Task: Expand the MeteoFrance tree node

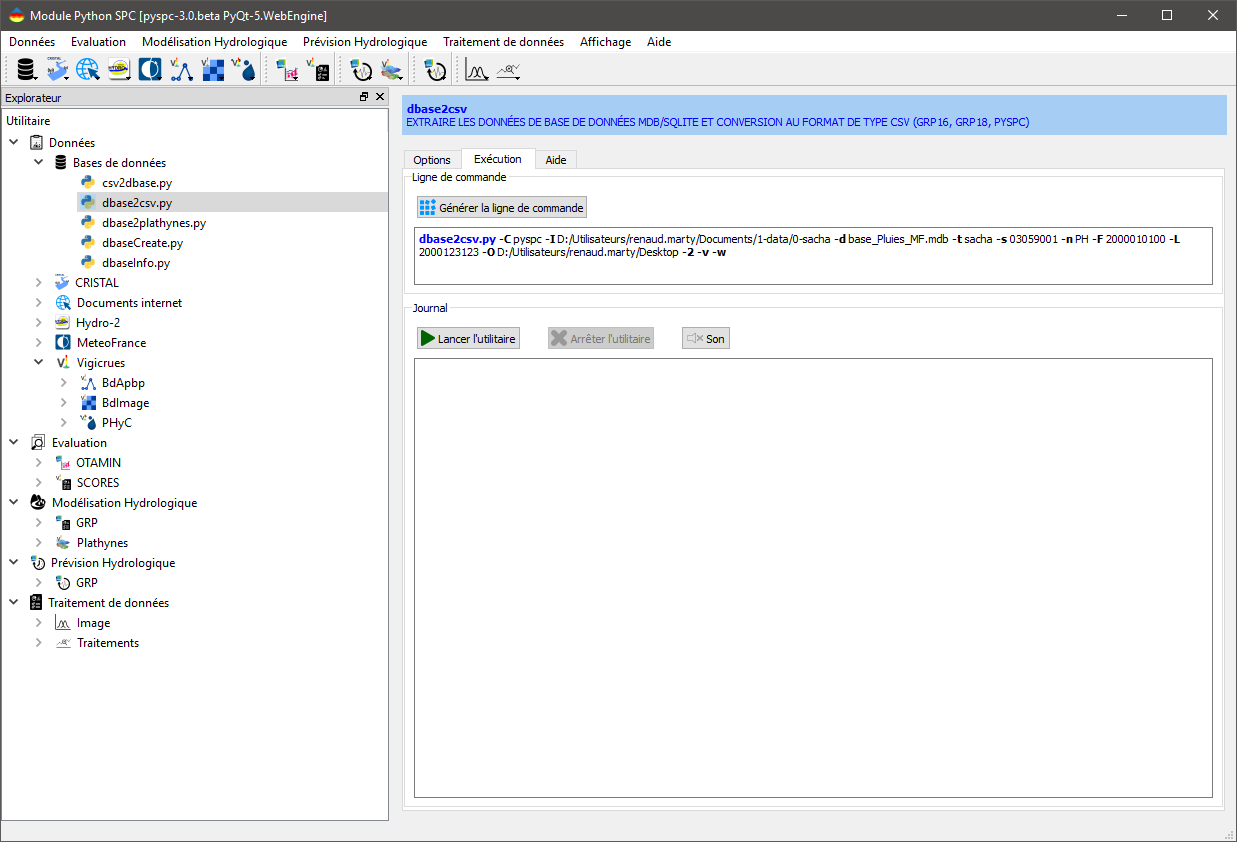Action: pyautogui.click(x=39, y=343)
